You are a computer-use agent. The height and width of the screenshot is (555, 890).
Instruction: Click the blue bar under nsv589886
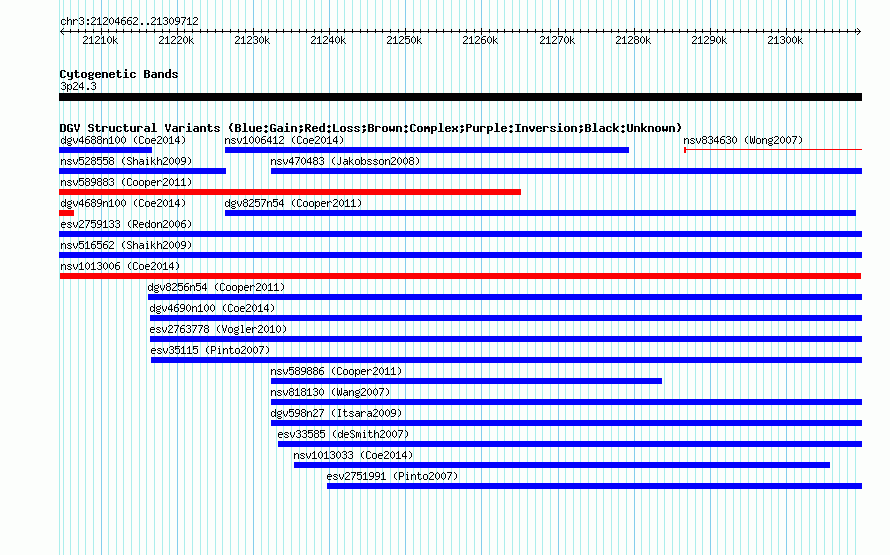(x=467, y=381)
